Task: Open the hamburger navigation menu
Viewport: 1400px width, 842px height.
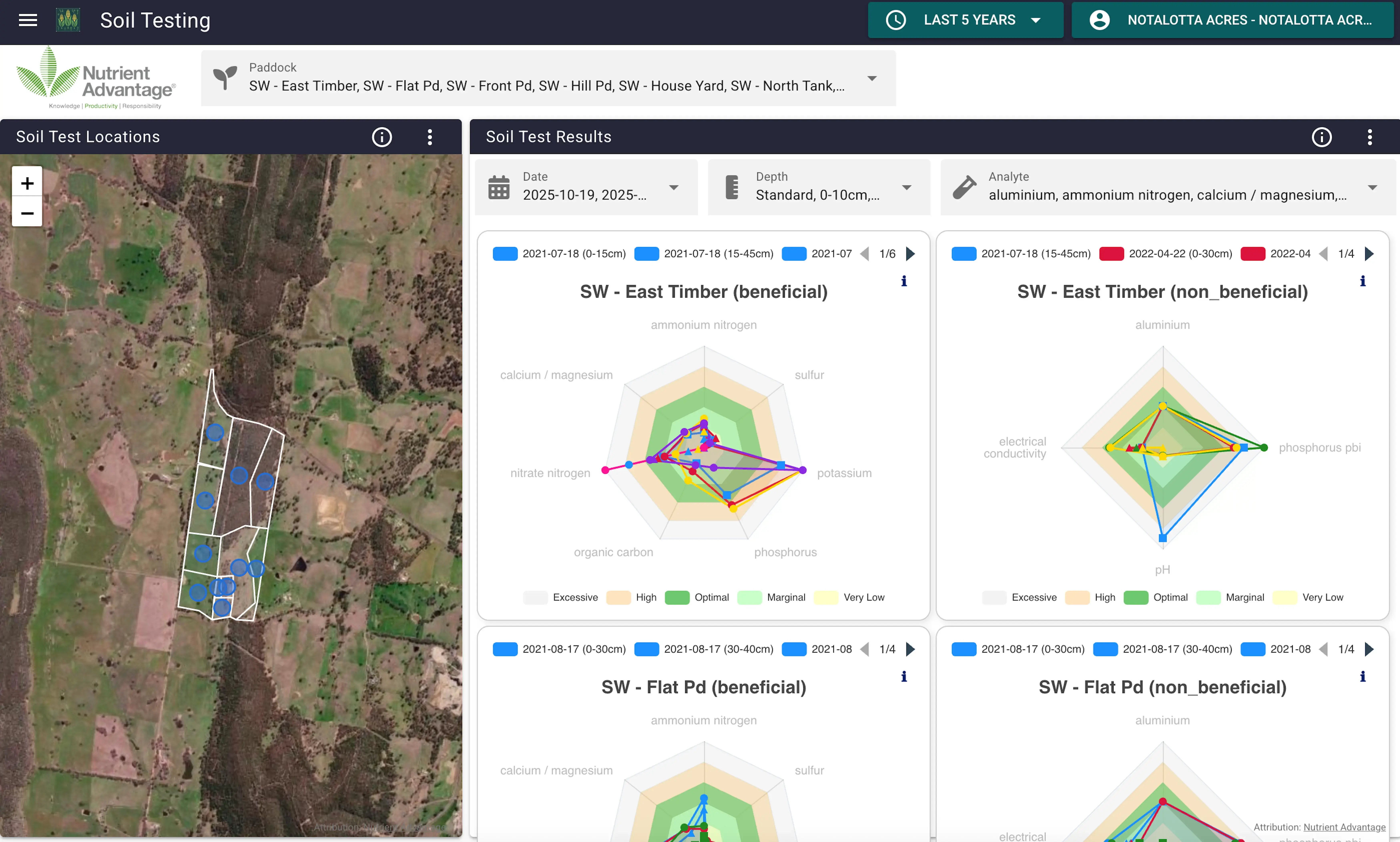Action: point(28,20)
